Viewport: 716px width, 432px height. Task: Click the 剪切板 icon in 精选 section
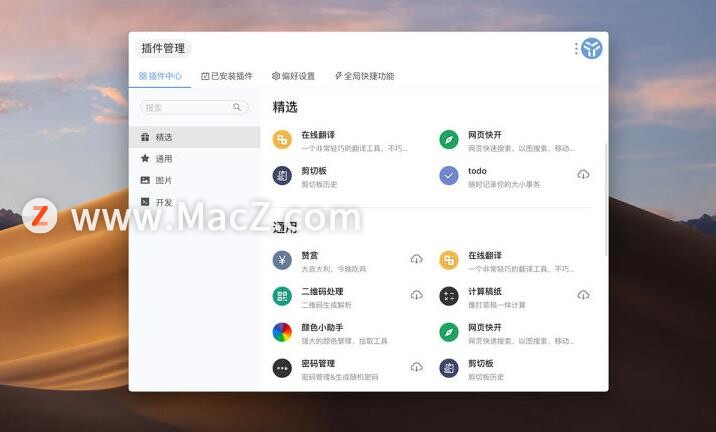click(282, 175)
